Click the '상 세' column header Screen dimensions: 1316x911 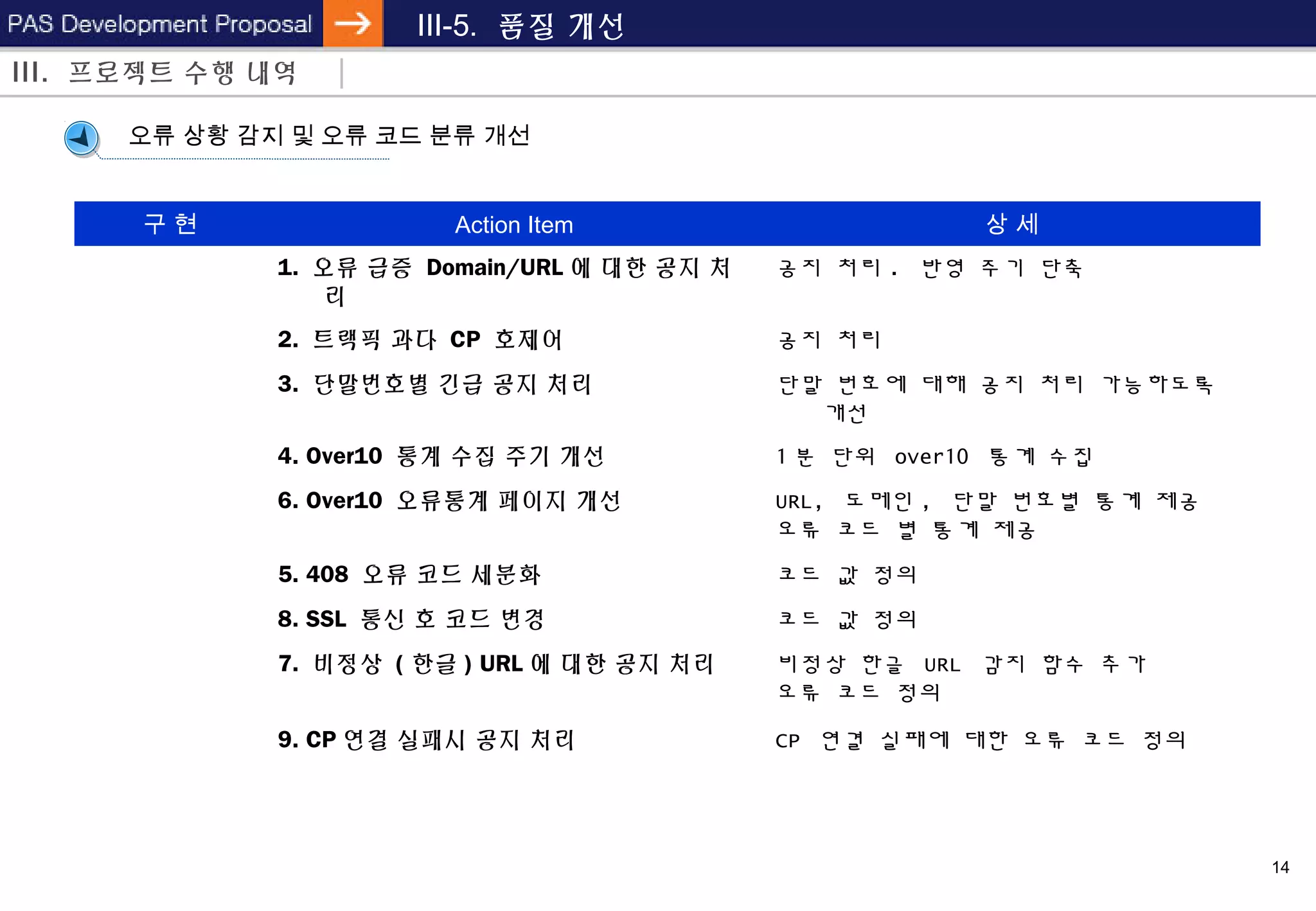pos(1012,224)
